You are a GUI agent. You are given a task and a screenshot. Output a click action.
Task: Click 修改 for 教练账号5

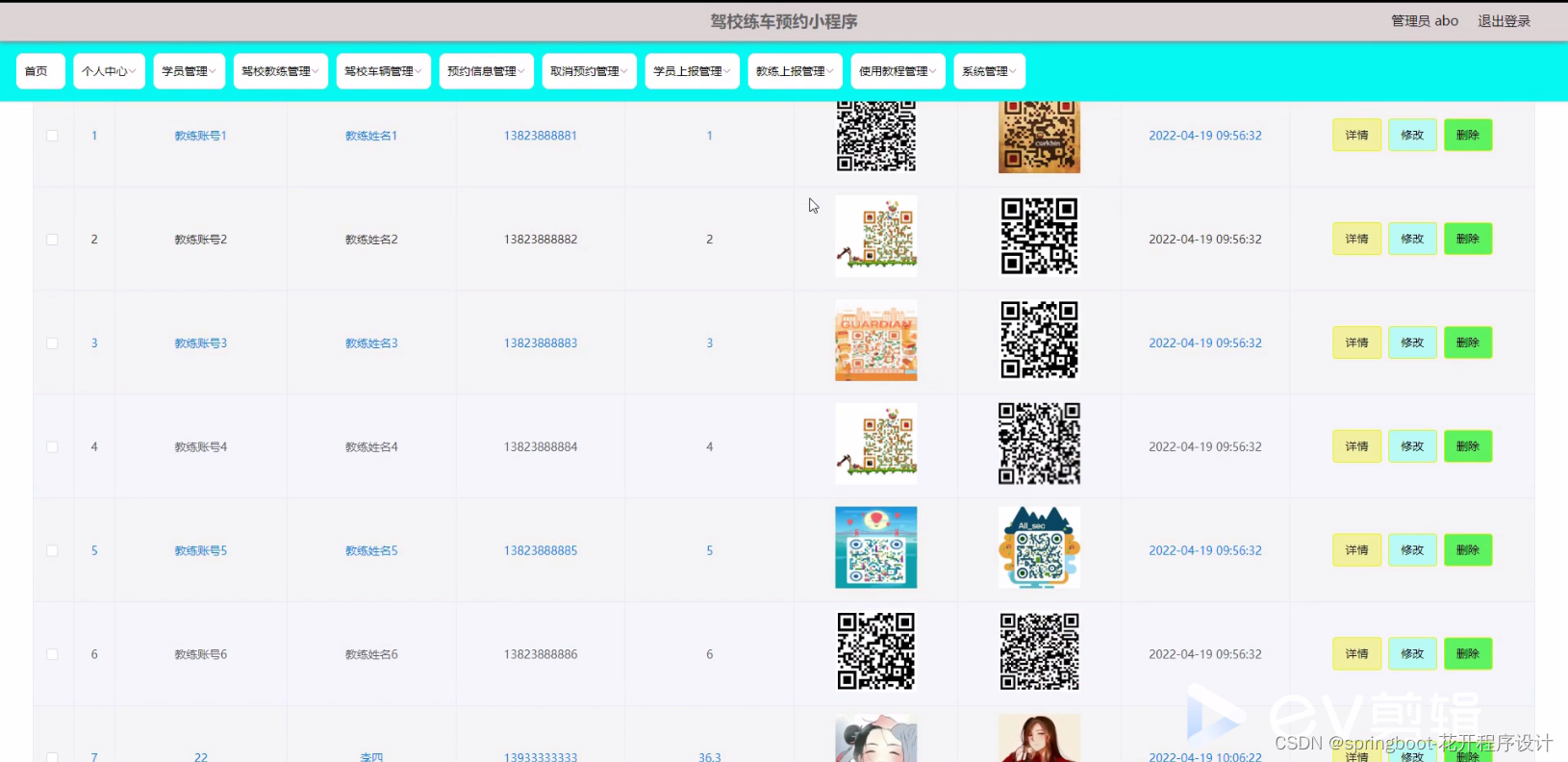coord(1412,550)
